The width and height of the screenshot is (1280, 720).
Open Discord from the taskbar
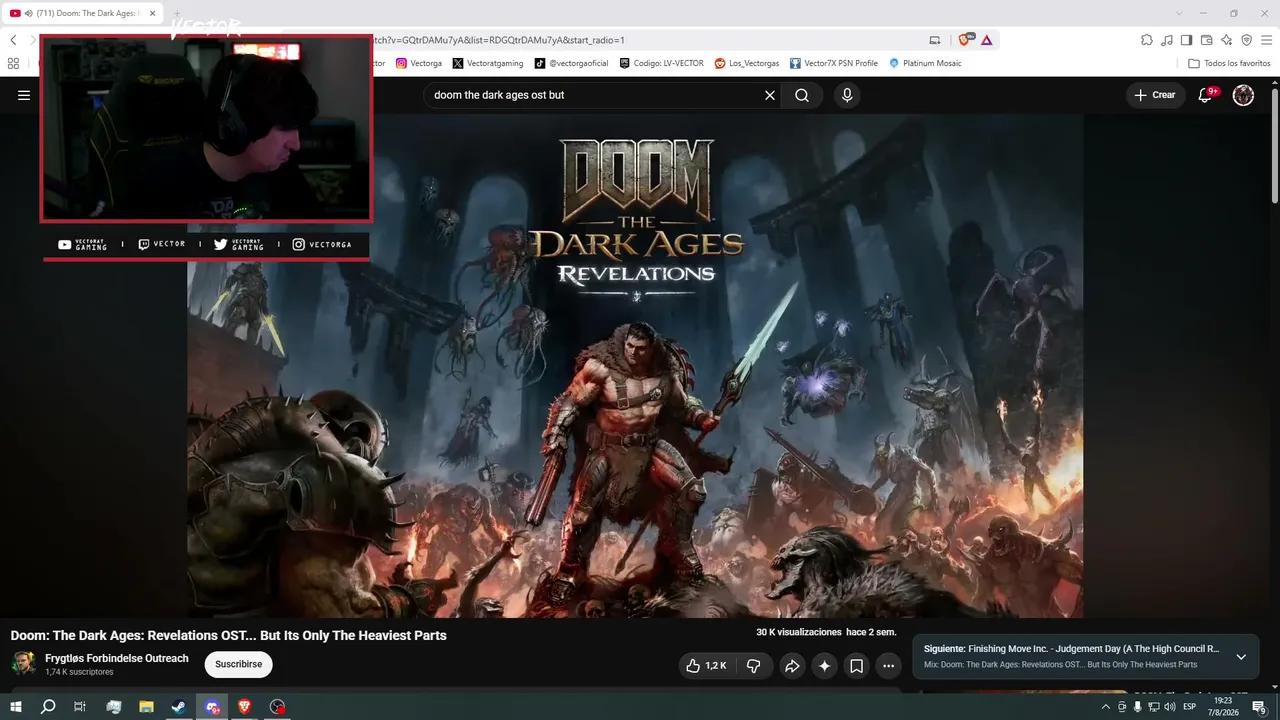pyautogui.click(x=212, y=707)
